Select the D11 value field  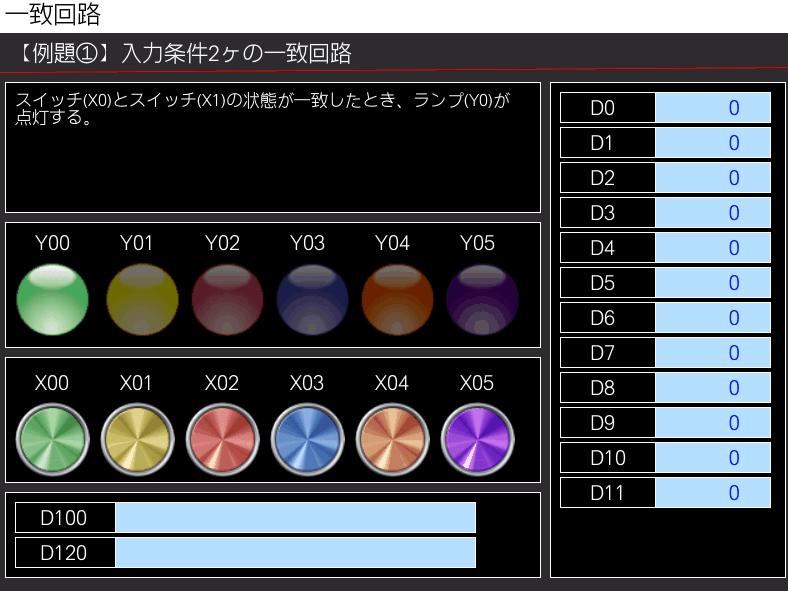pyautogui.click(x=713, y=492)
